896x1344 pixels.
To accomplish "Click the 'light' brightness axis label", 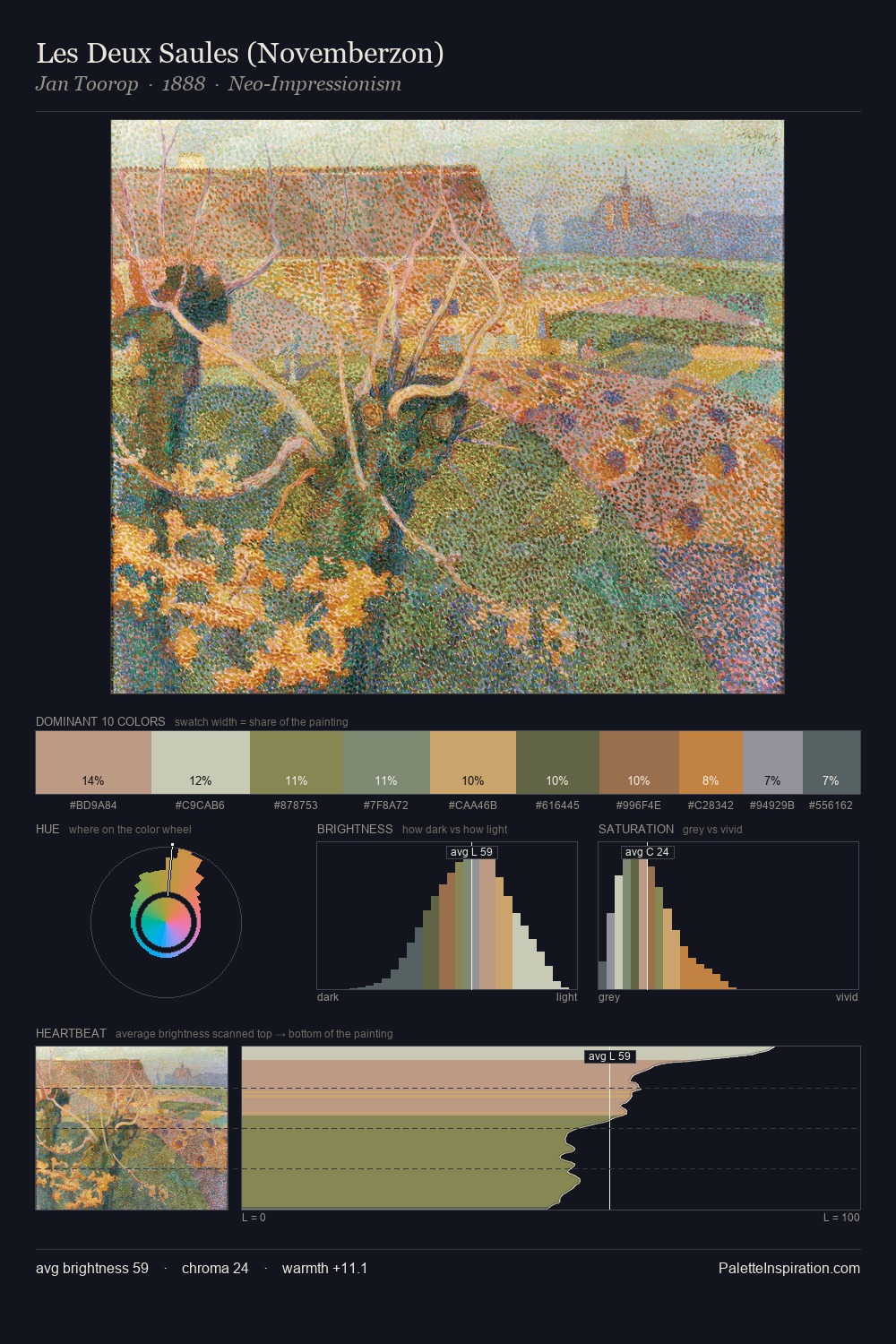I will pos(567,997).
